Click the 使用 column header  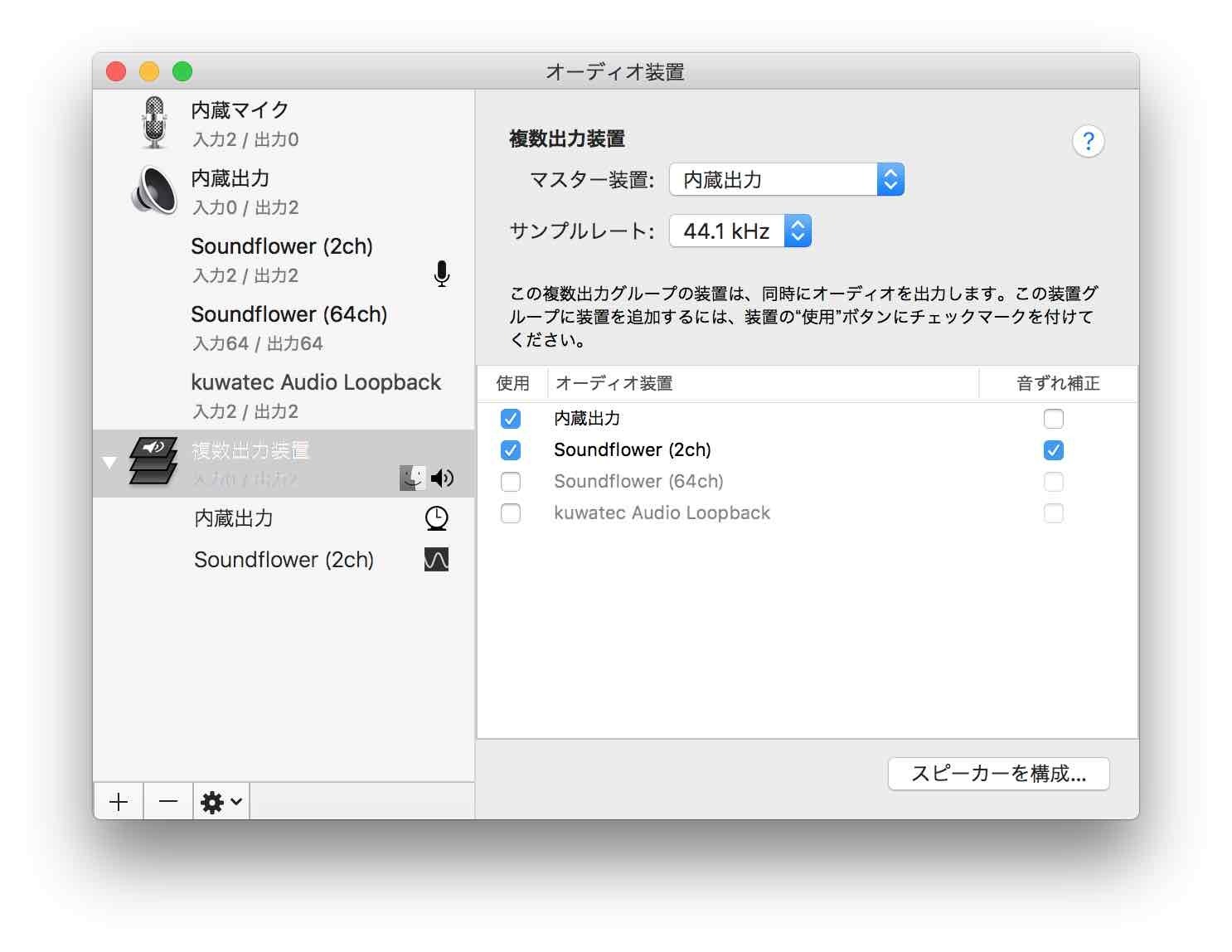pyautogui.click(x=512, y=383)
